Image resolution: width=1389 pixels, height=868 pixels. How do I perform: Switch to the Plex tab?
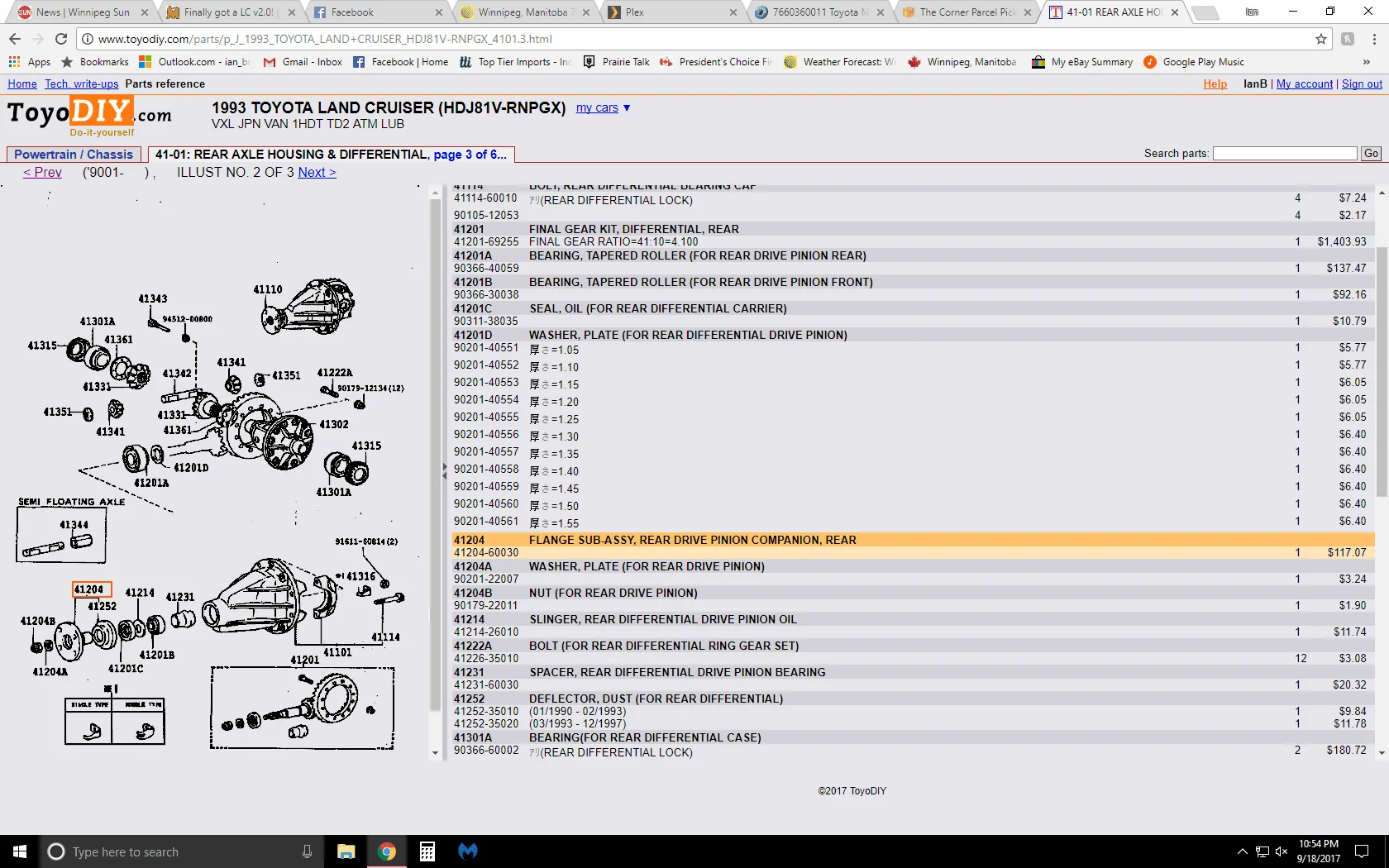[x=671, y=12]
